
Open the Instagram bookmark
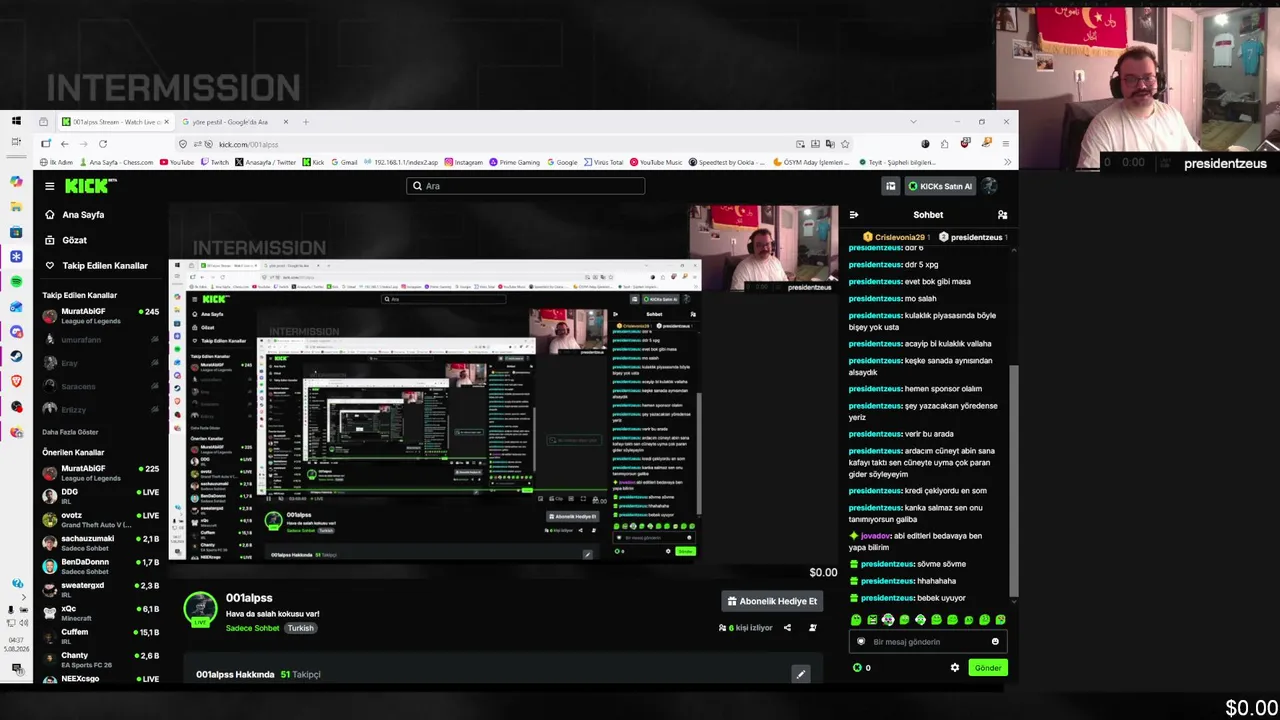[463, 162]
